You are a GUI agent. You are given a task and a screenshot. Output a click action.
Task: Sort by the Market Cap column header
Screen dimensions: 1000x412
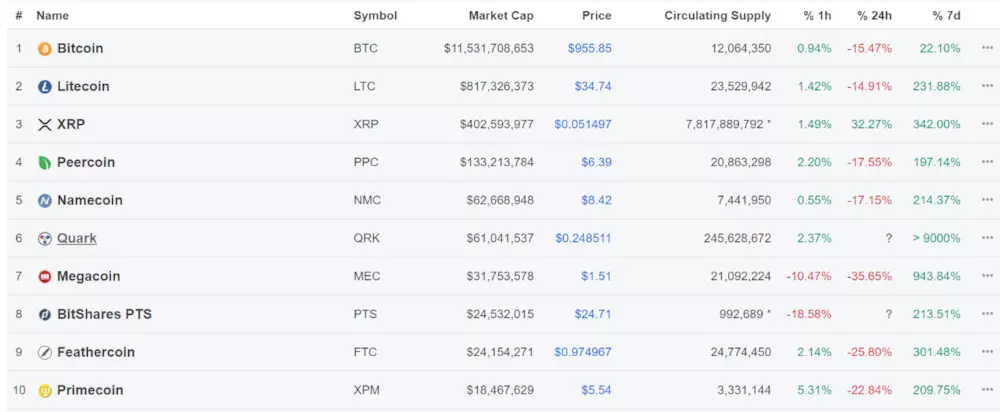click(501, 15)
